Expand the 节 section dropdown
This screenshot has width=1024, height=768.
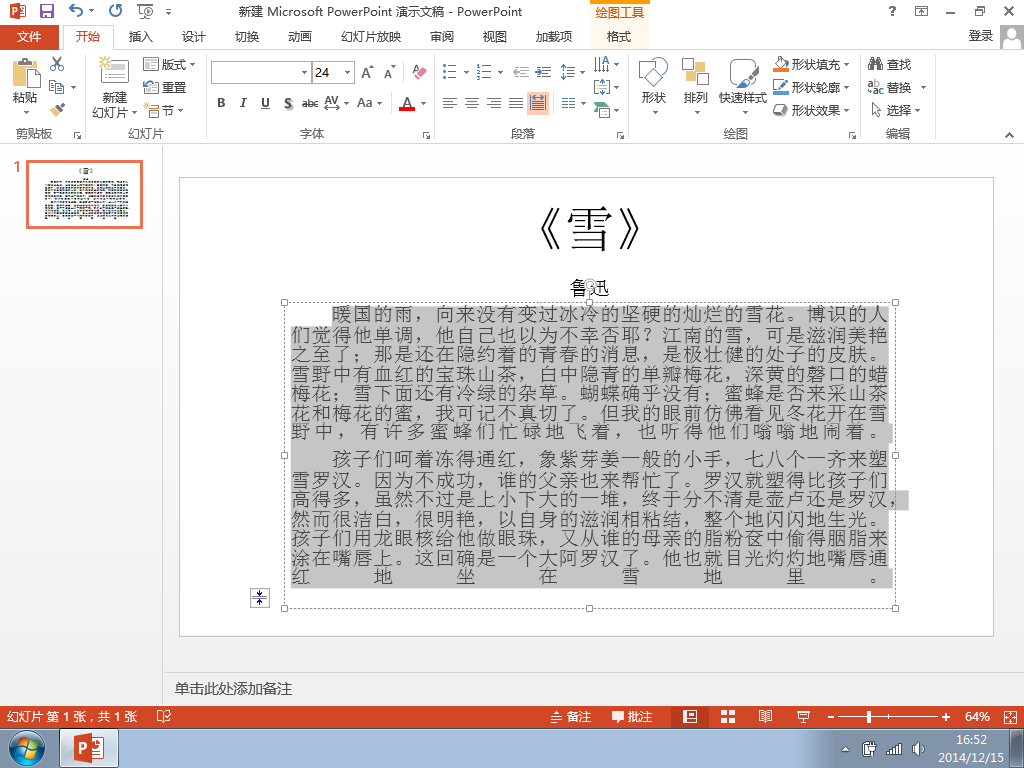pos(163,110)
